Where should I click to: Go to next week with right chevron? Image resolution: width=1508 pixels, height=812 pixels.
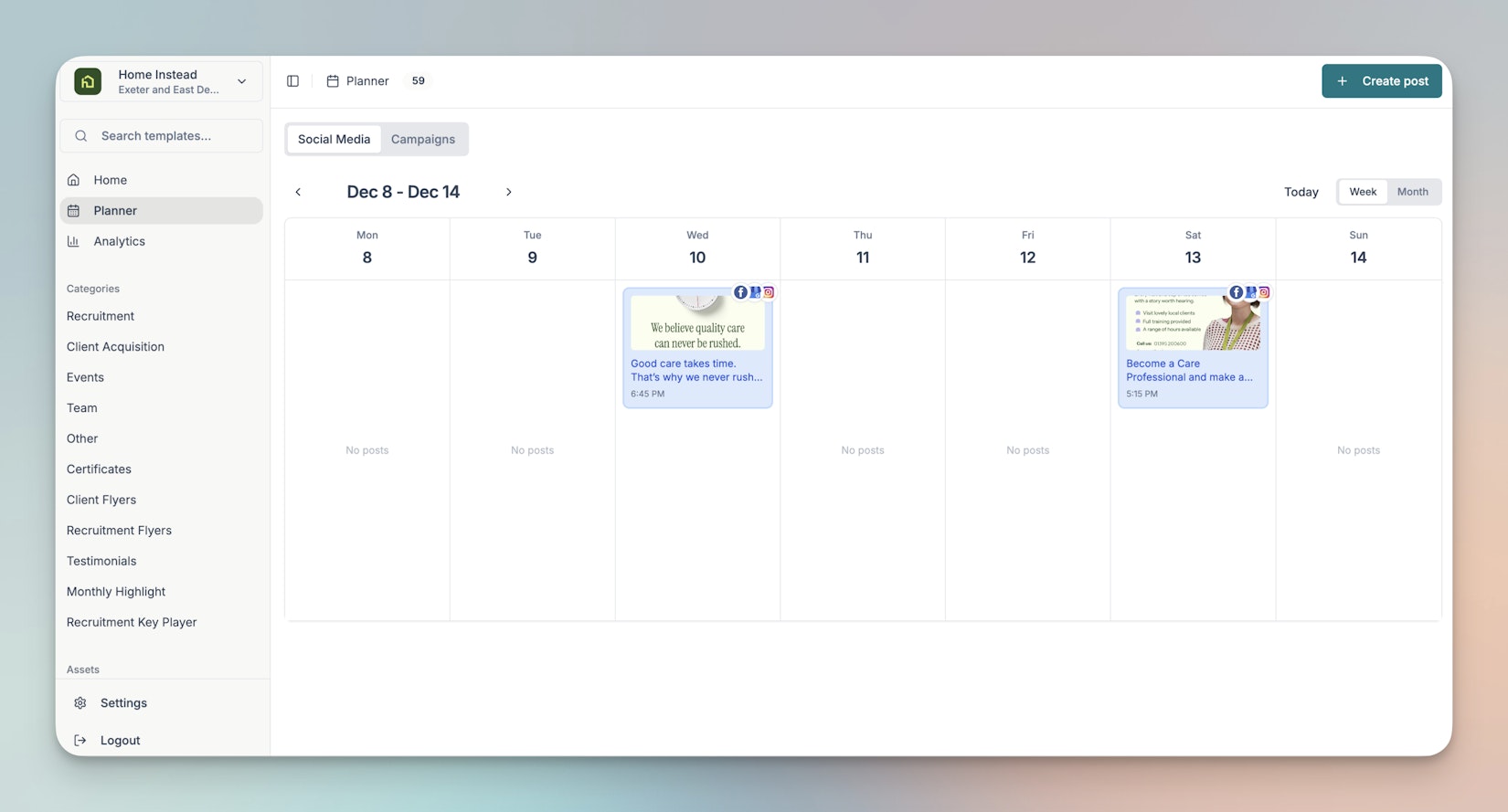(509, 192)
